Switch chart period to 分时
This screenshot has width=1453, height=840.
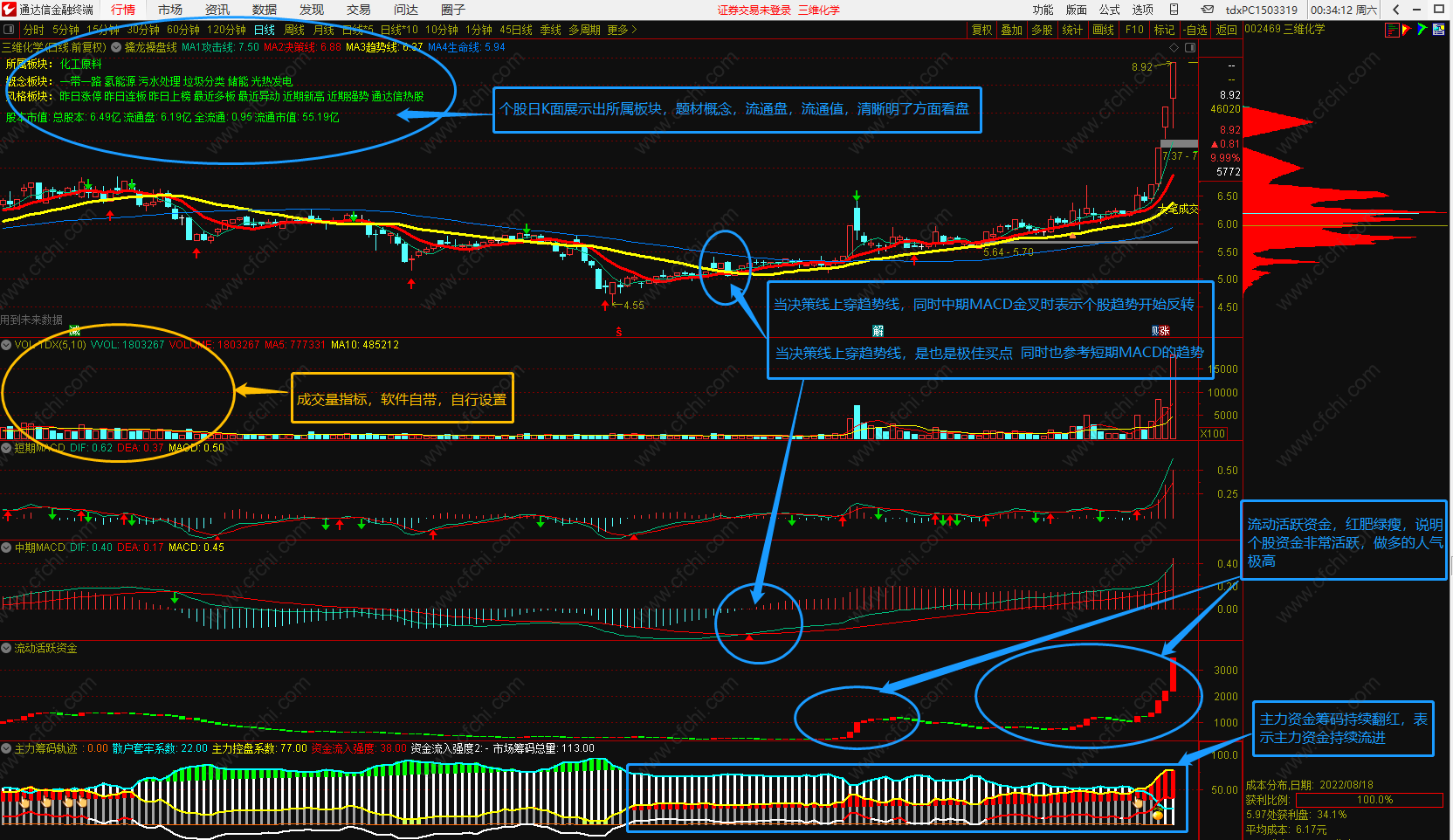(33, 30)
